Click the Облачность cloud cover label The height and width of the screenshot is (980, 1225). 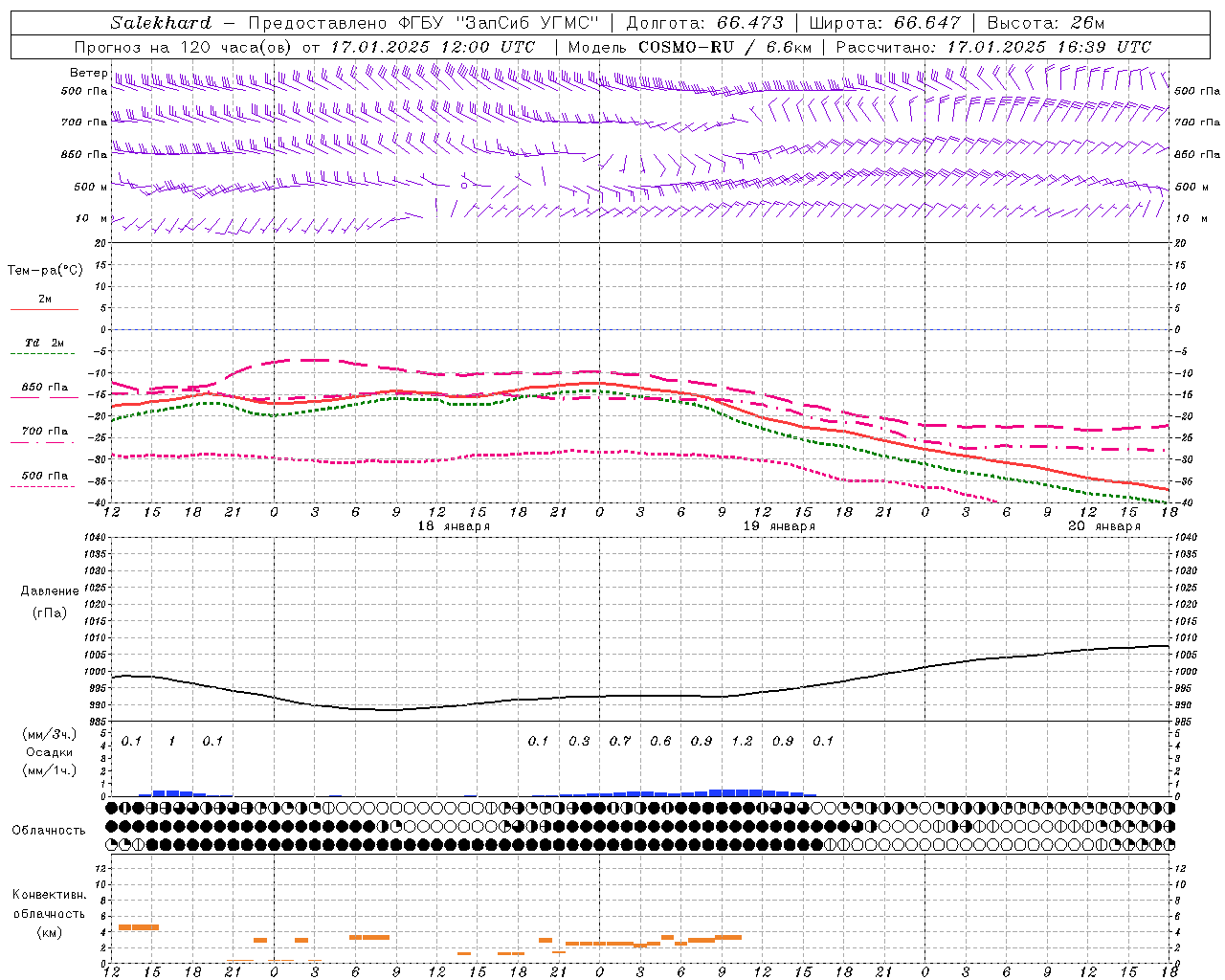[x=49, y=831]
